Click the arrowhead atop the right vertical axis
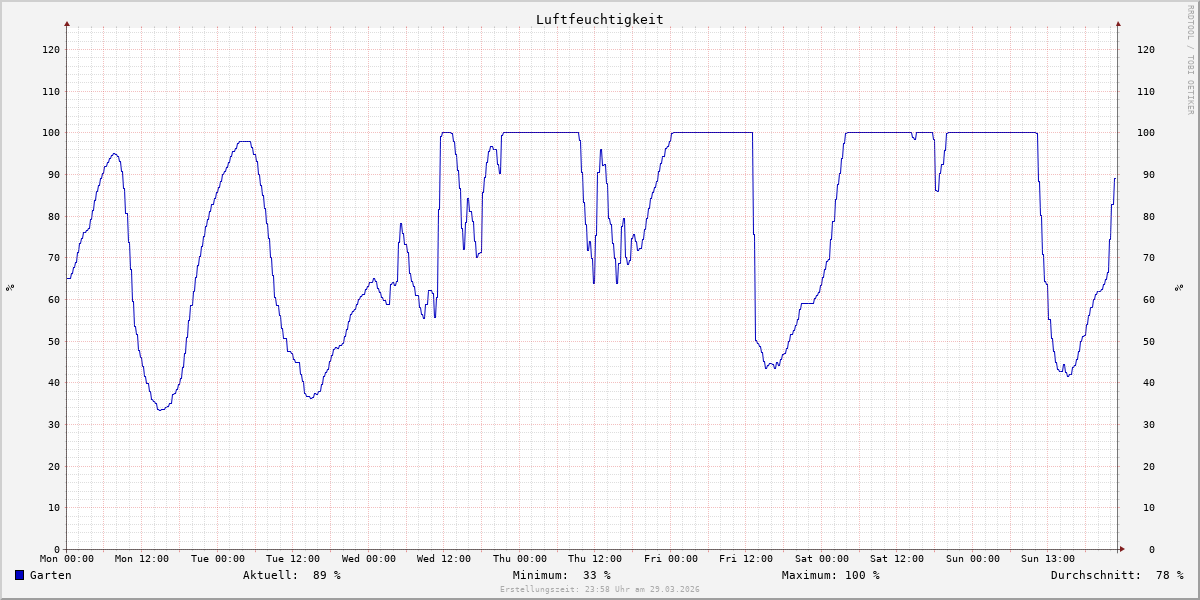Viewport: 1200px width, 600px height. tap(1118, 23)
